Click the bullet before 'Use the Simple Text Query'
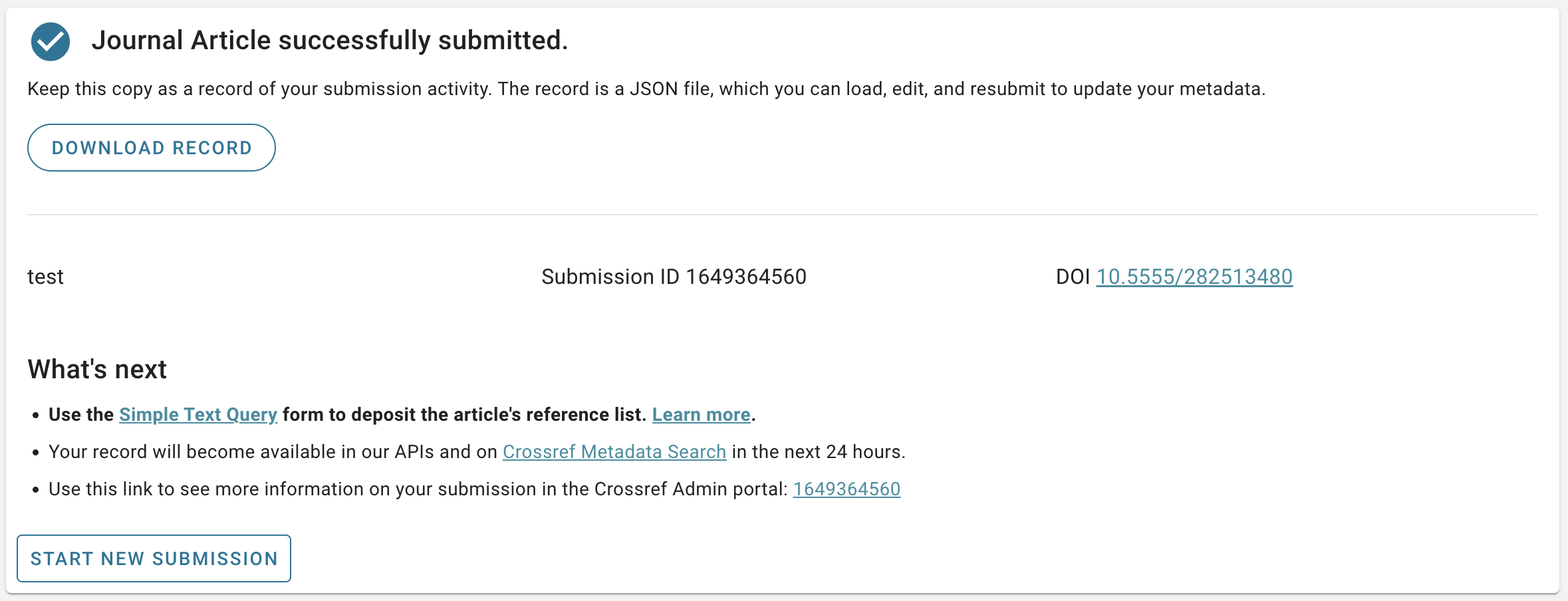 coord(36,416)
